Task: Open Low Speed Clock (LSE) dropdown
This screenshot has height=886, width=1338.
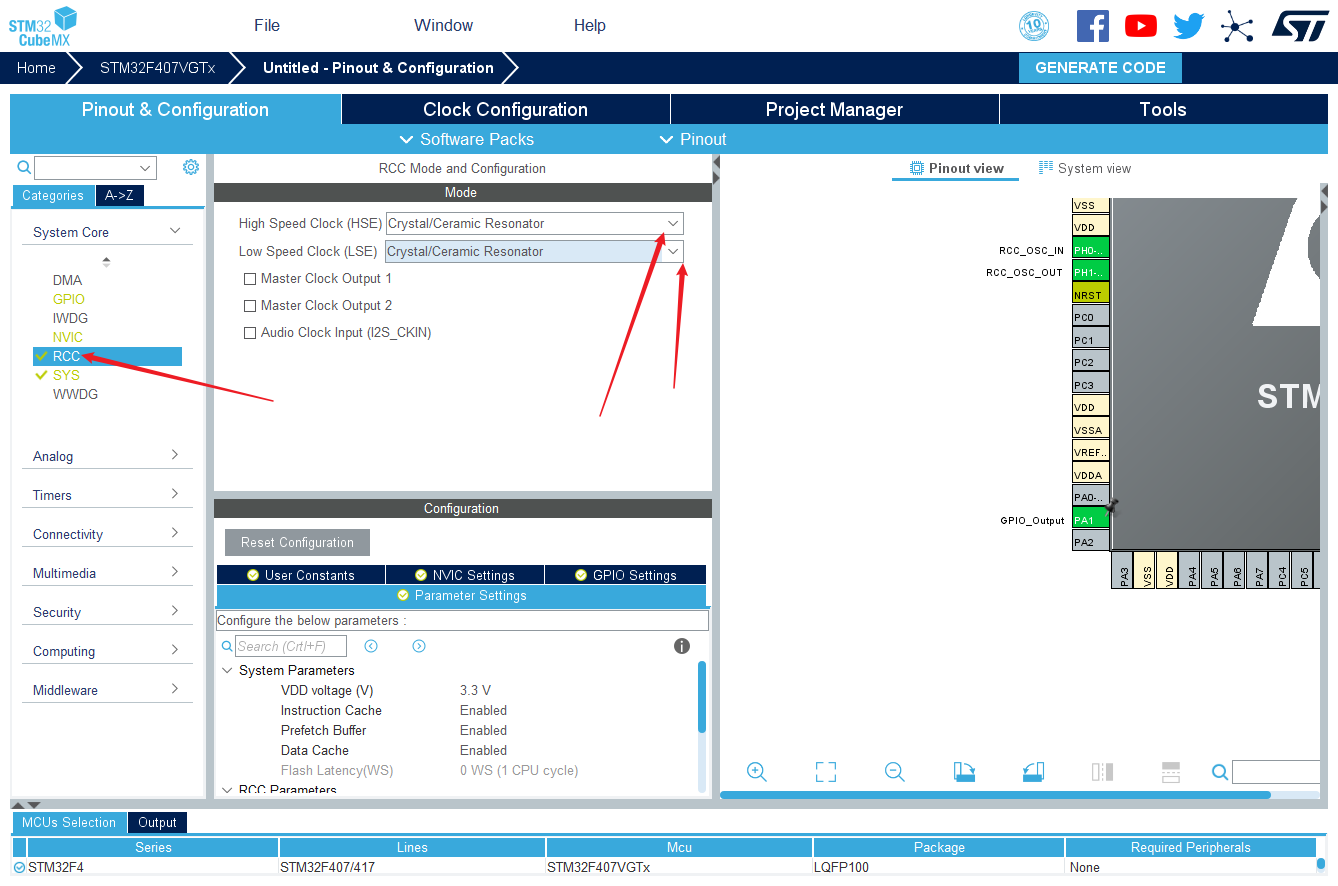Action: (535, 251)
